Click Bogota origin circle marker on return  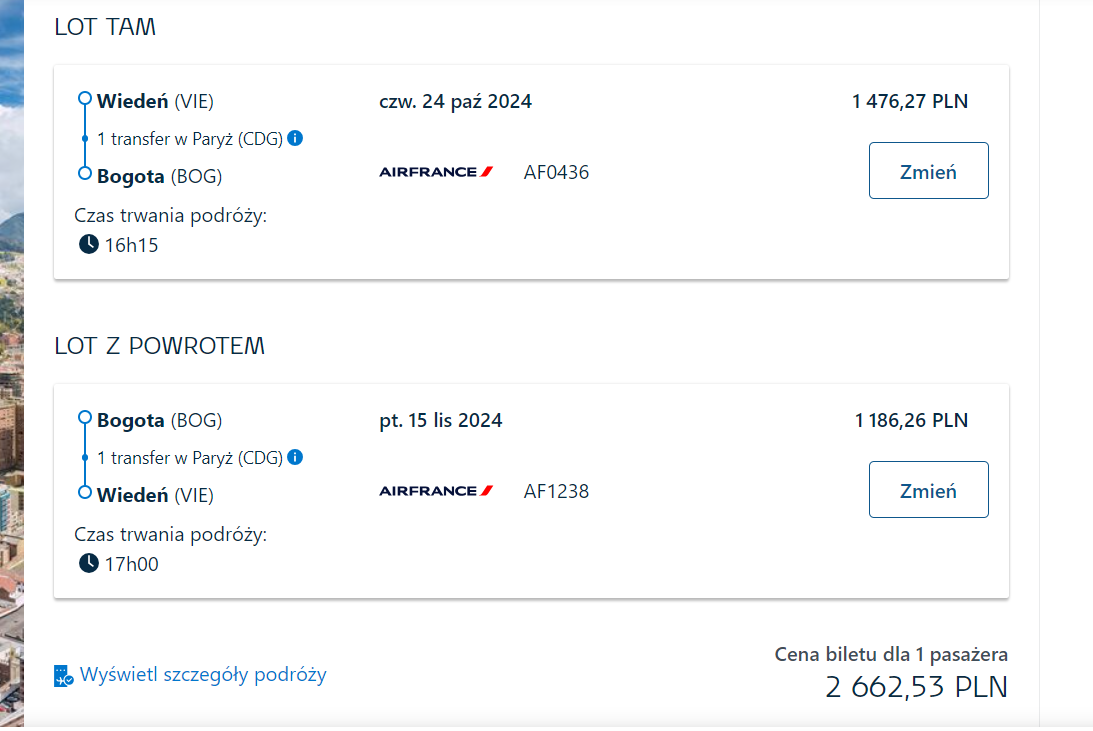pos(85,417)
